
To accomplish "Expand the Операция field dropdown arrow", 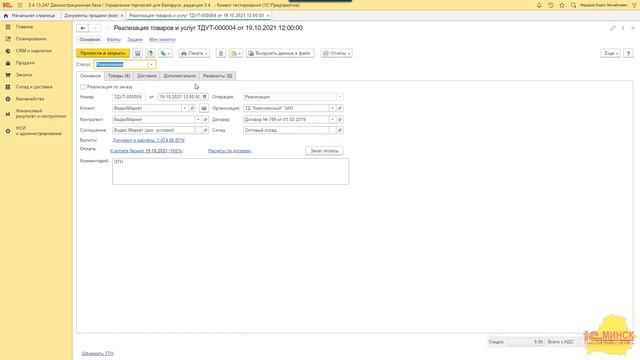I will (x=339, y=97).
